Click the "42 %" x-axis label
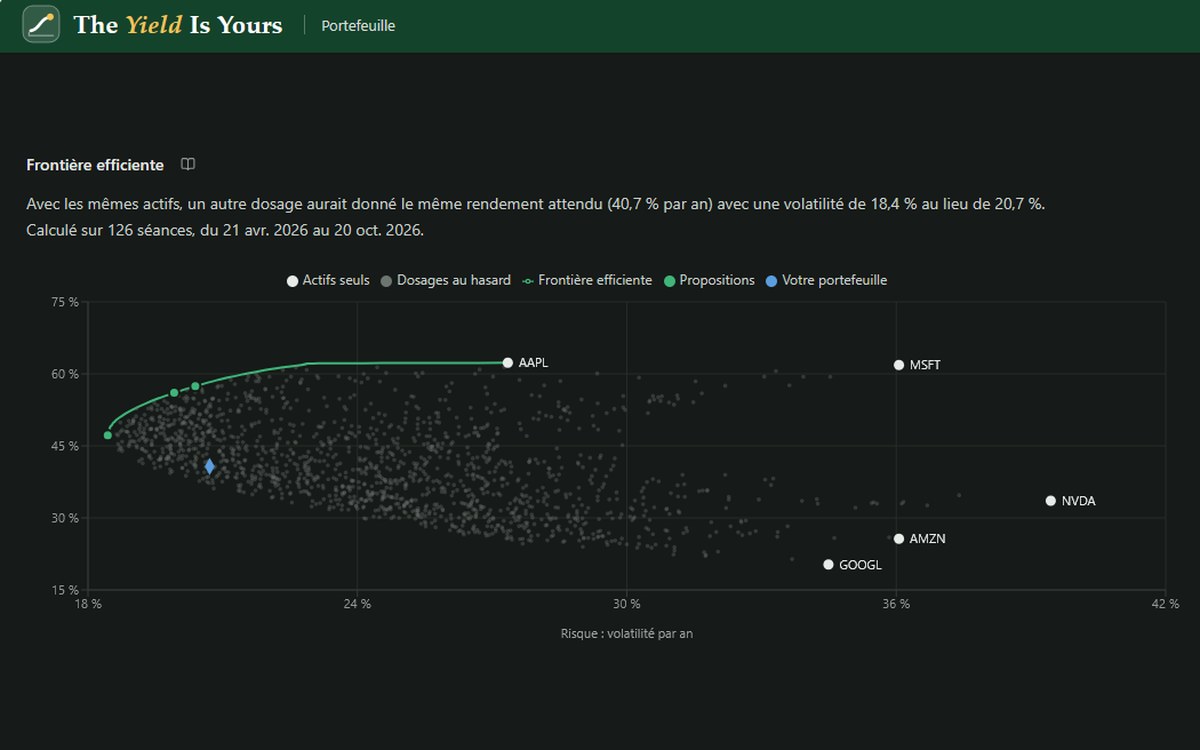1200x750 pixels. [1166, 604]
